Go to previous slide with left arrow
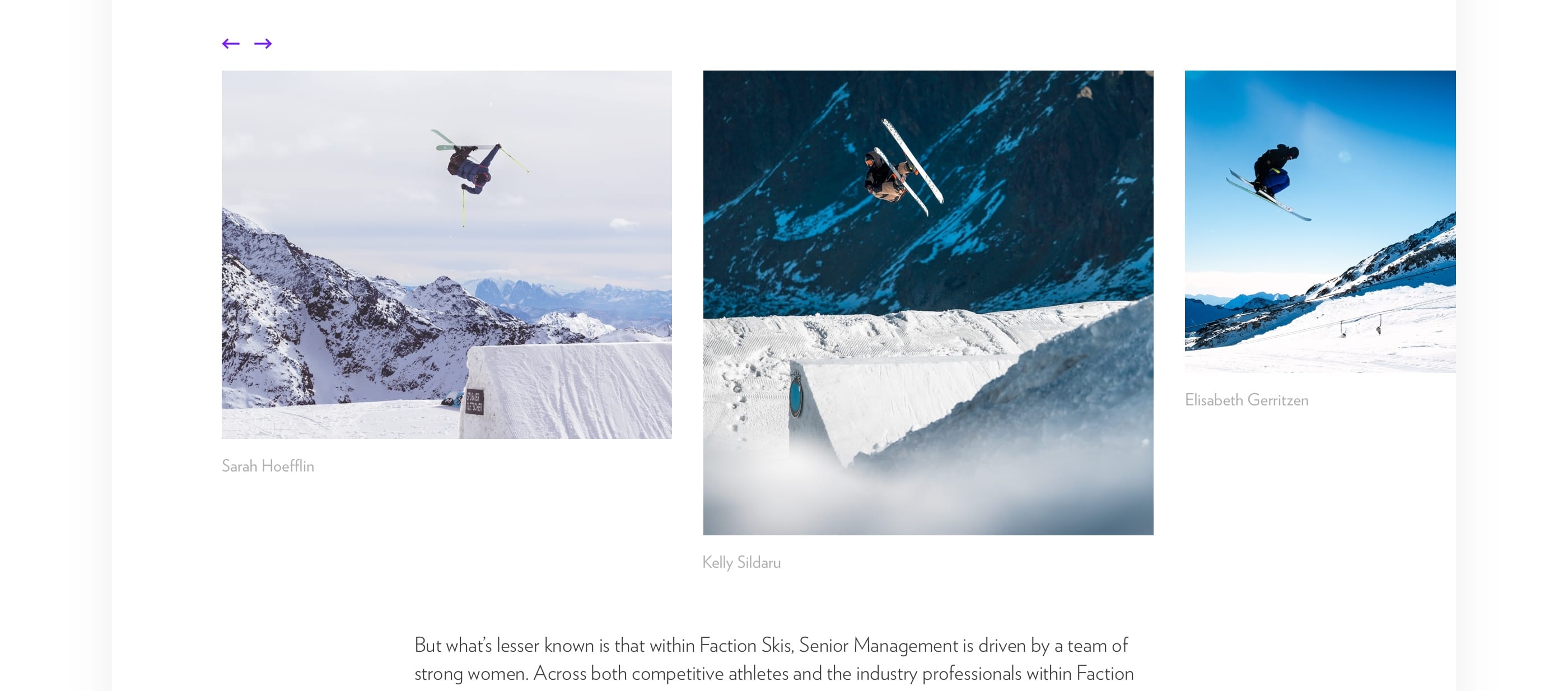The height and width of the screenshot is (691, 1568). click(x=231, y=43)
